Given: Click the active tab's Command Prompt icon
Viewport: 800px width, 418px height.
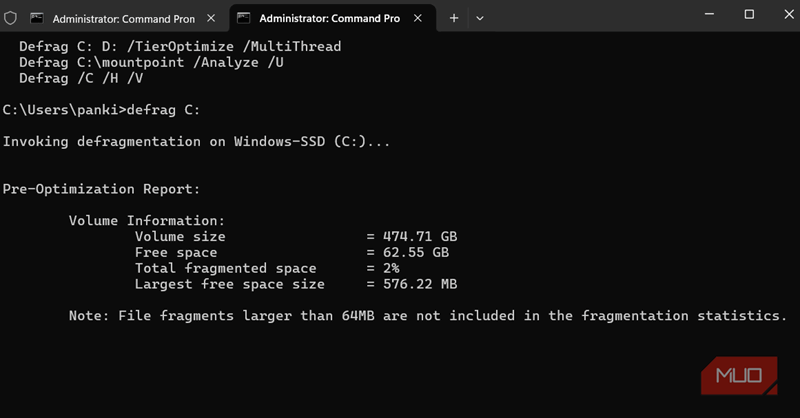Looking at the screenshot, I should pyautogui.click(x=243, y=18).
